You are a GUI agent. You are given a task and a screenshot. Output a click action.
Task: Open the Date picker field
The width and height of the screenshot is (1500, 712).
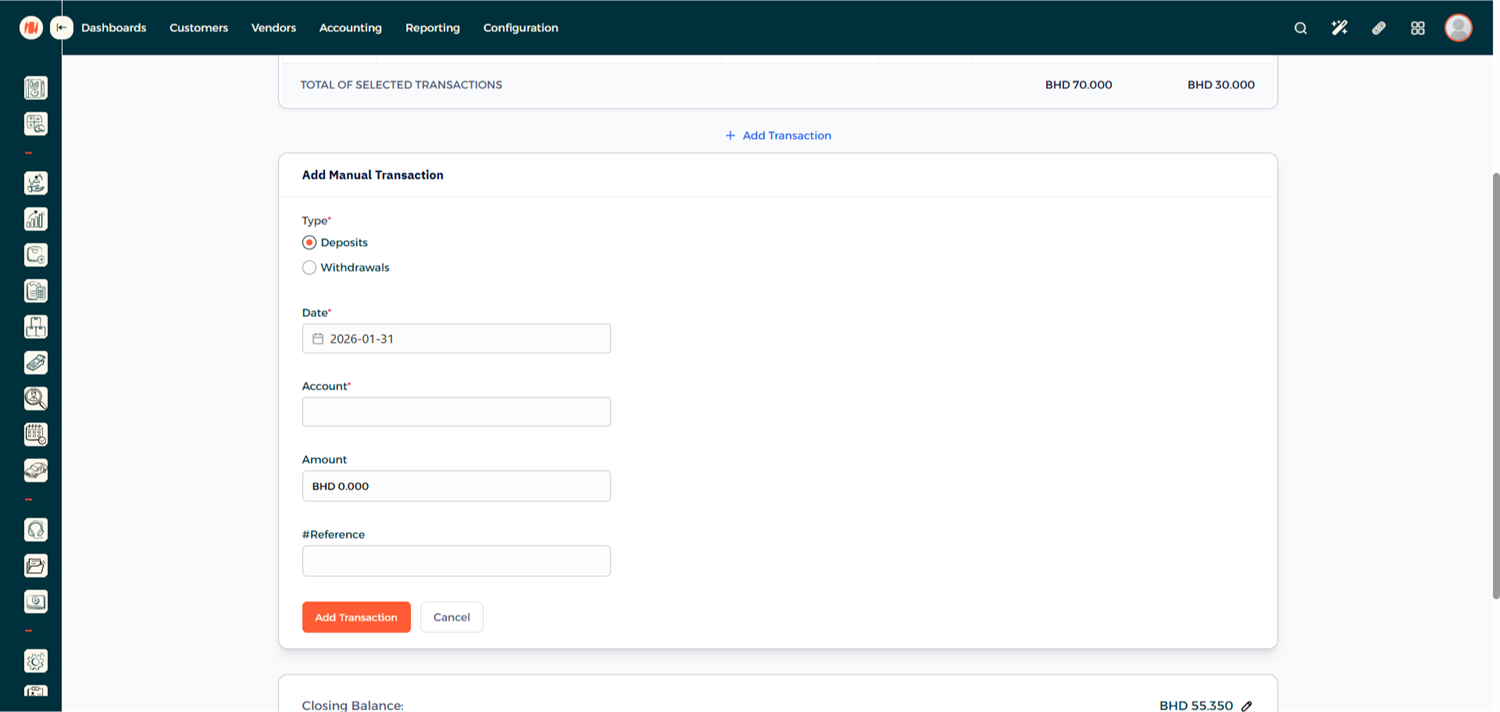(x=456, y=339)
